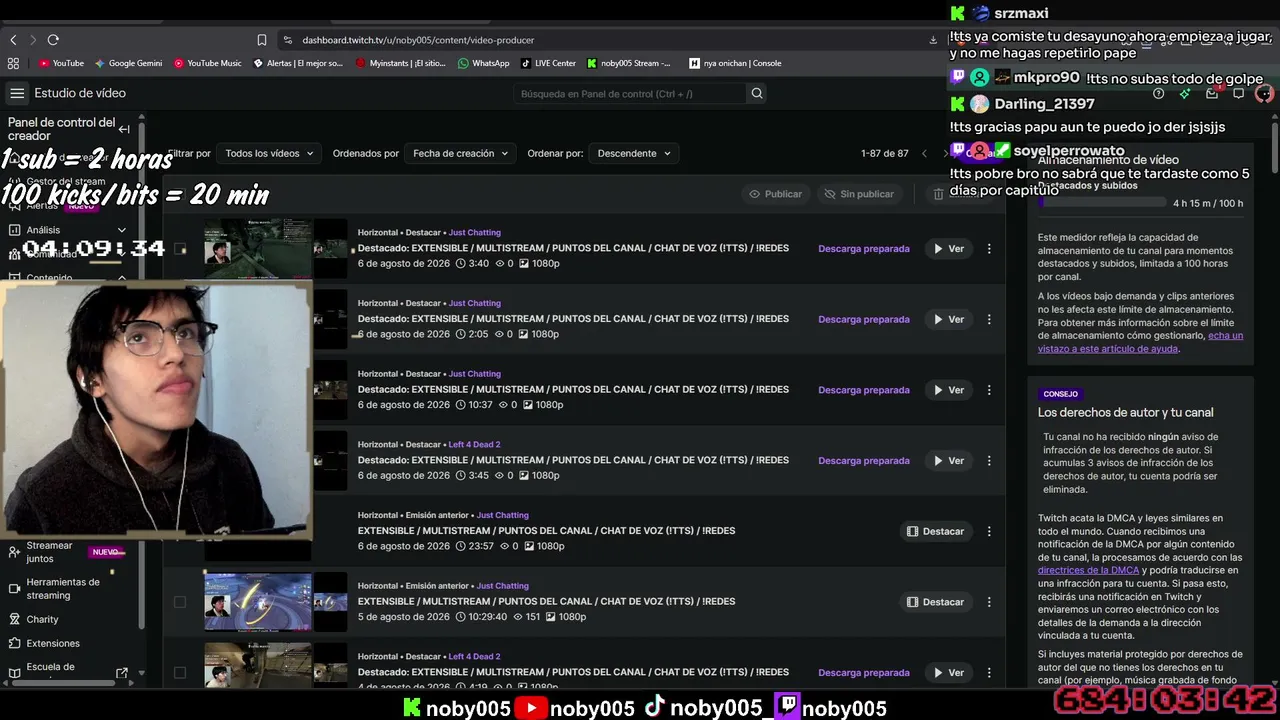Open the three-dot menu for the 3:40 highlight

[989, 249]
